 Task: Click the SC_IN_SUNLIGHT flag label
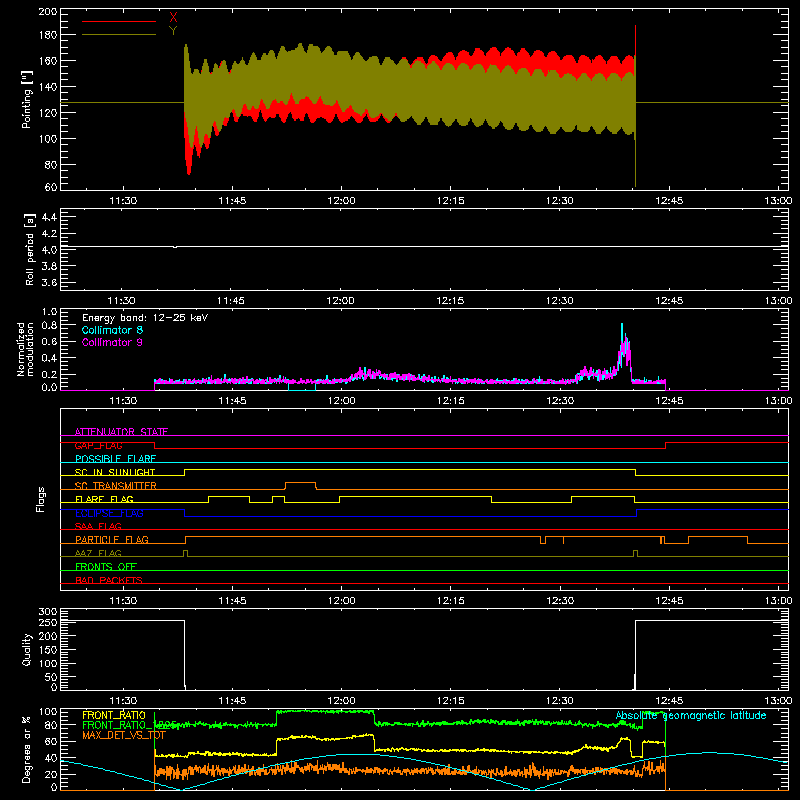pos(115,472)
